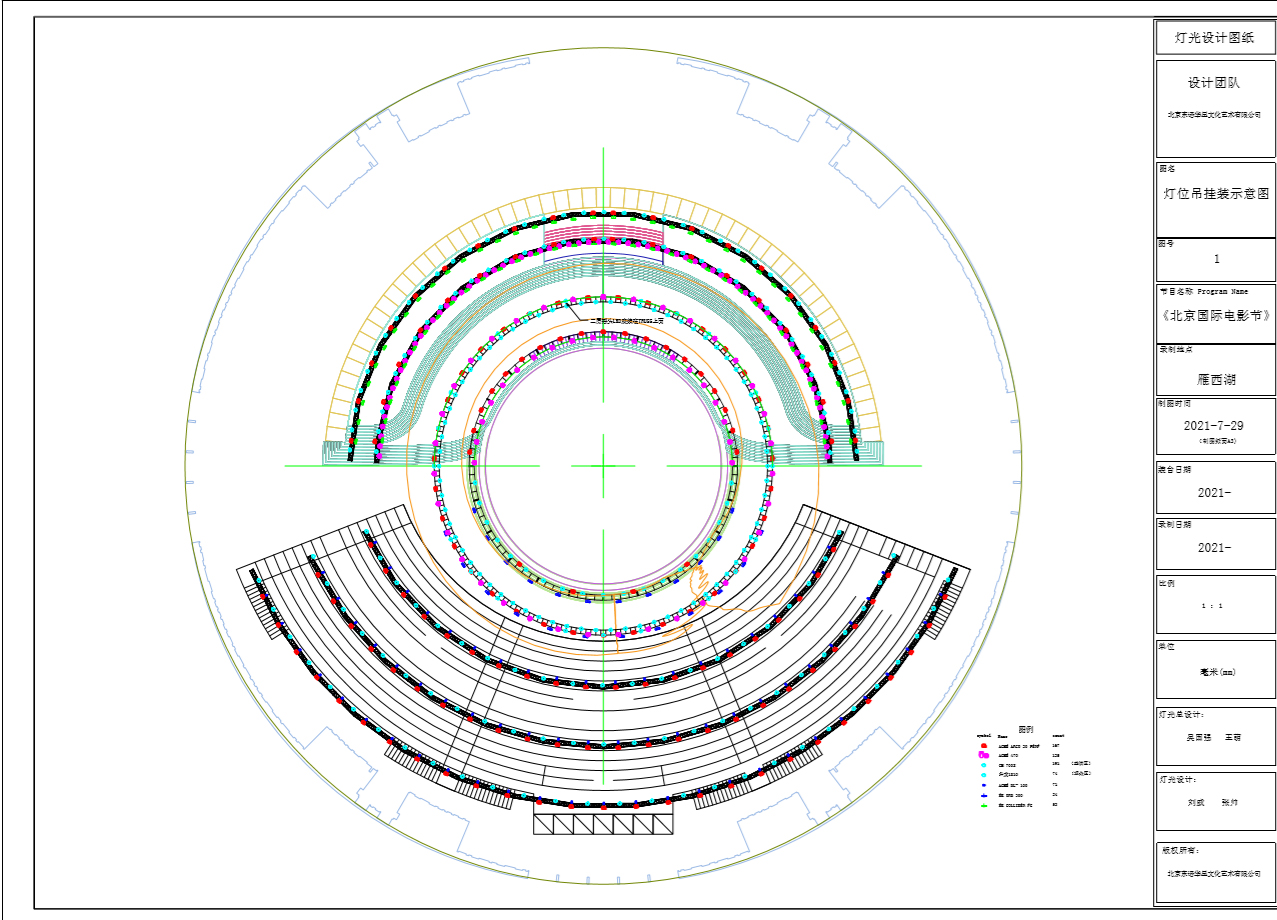Select the 灯光设计图紙 title cell
The height and width of the screenshot is (920, 1277).
coord(1215,37)
